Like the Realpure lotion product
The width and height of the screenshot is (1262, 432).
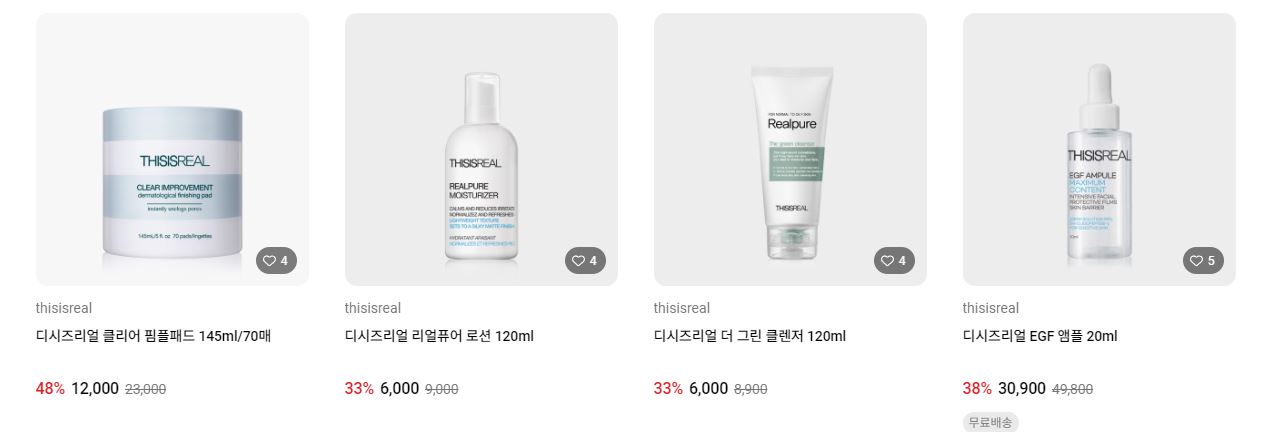pos(585,261)
